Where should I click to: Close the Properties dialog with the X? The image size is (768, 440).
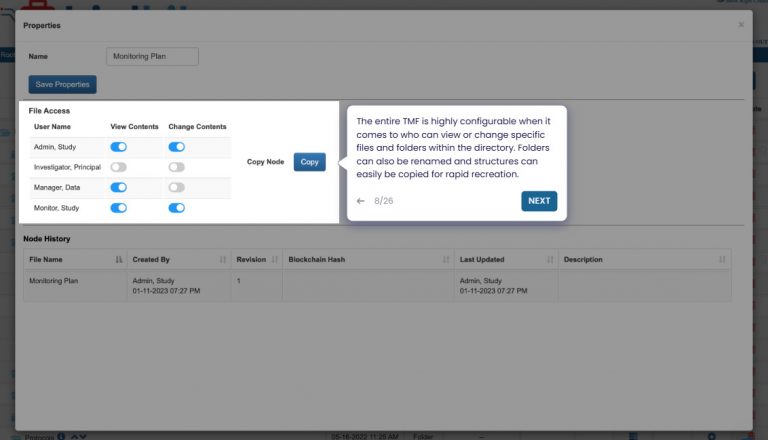pyautogui.click(x=741, y=24)
